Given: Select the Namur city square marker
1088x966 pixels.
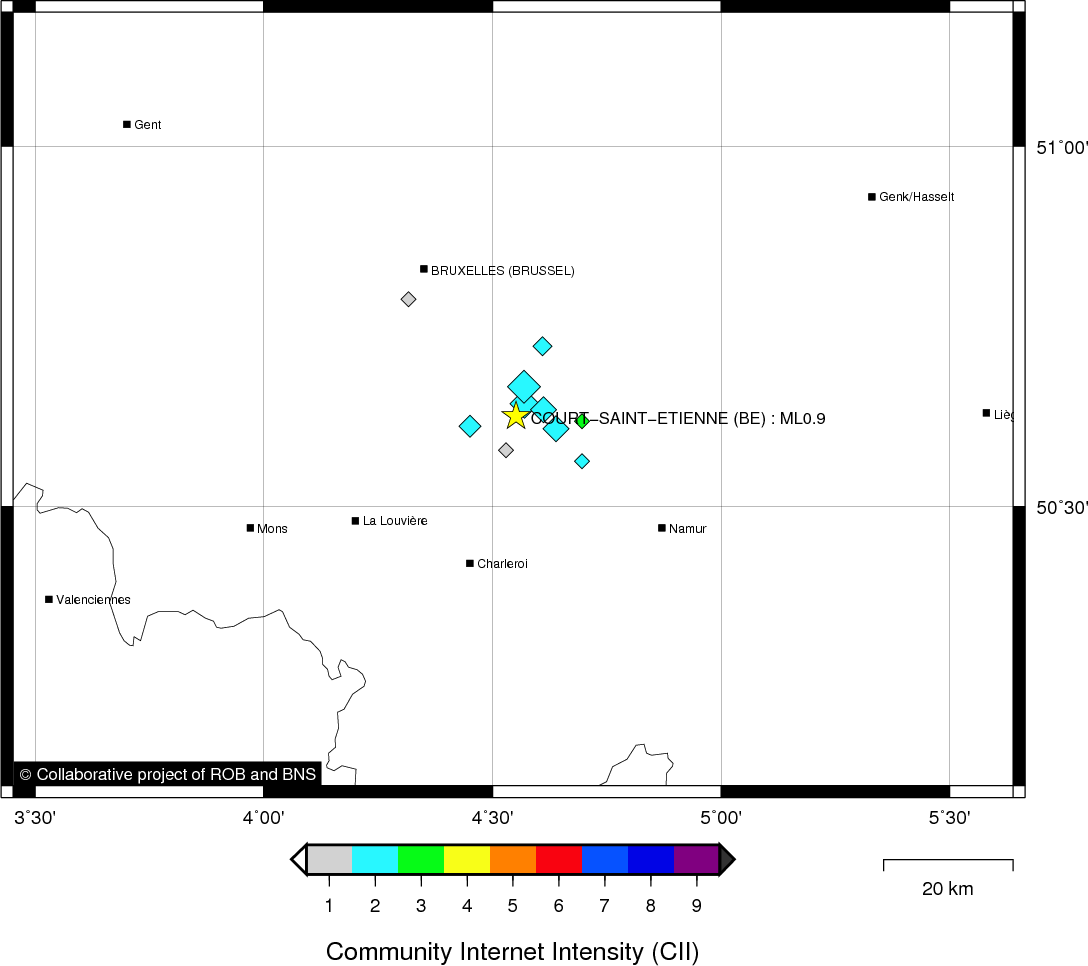Looking at the screenshot, I should pyautogui.click(x=662, y=528).
